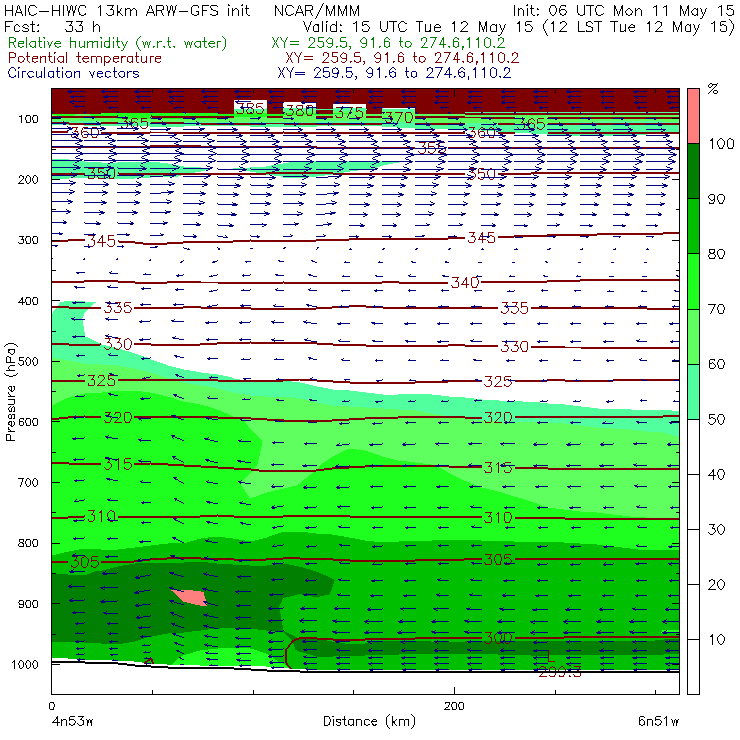The image size is (740, 740).
Task: Select the 'Init: 06 UTC Mon 11 May 15' text
Action: tap(623, 11)
